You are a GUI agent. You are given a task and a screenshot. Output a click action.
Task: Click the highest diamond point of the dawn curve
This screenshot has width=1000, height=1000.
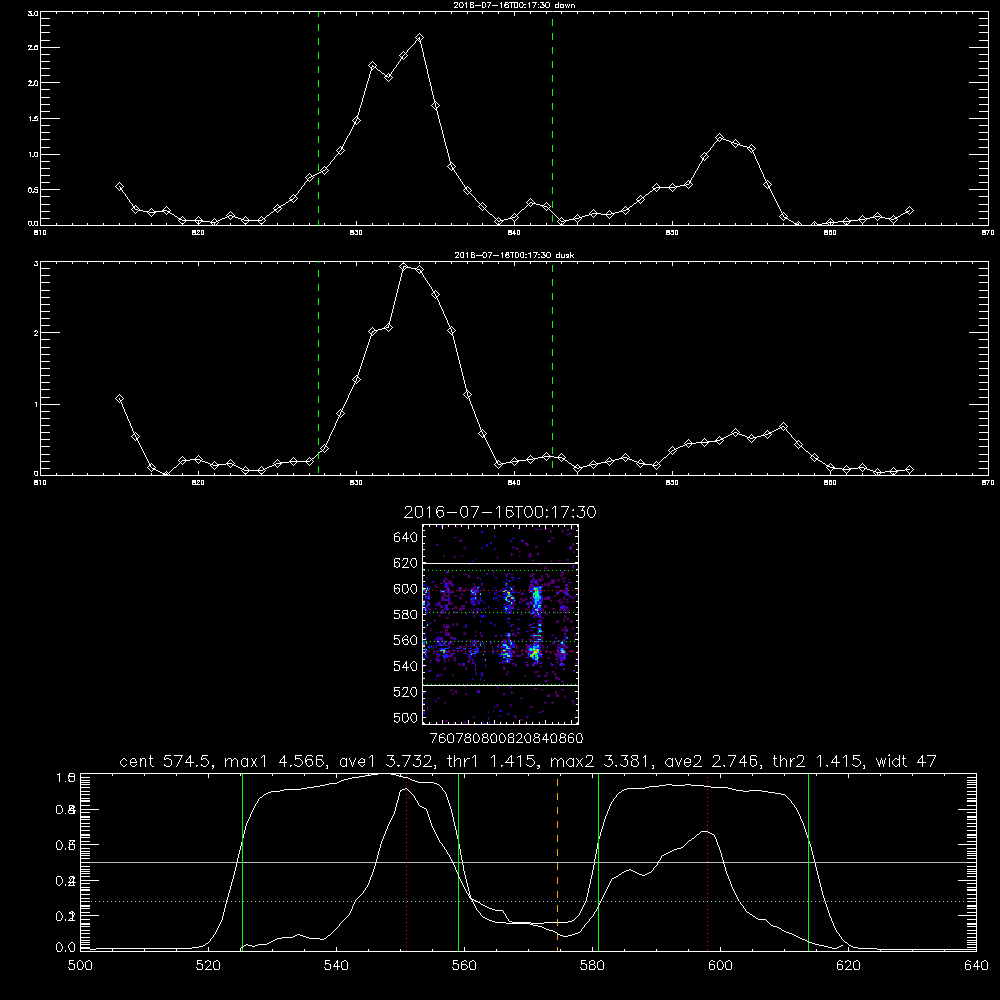[419, 38]
